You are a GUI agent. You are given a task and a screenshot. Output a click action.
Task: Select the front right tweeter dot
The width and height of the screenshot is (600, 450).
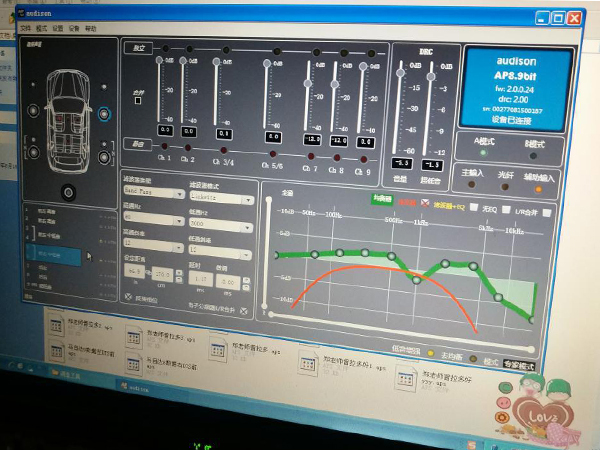(104, 87)
